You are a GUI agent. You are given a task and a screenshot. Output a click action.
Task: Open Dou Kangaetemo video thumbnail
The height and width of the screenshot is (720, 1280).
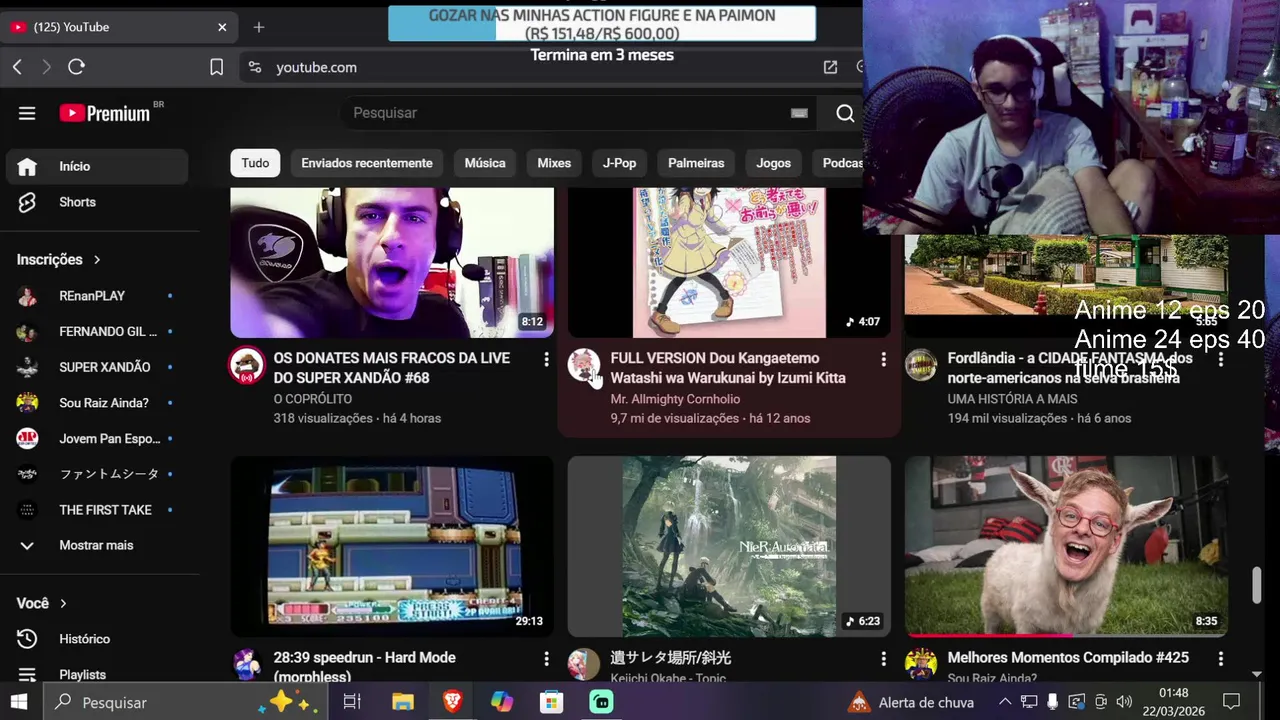tap(729, 262)
